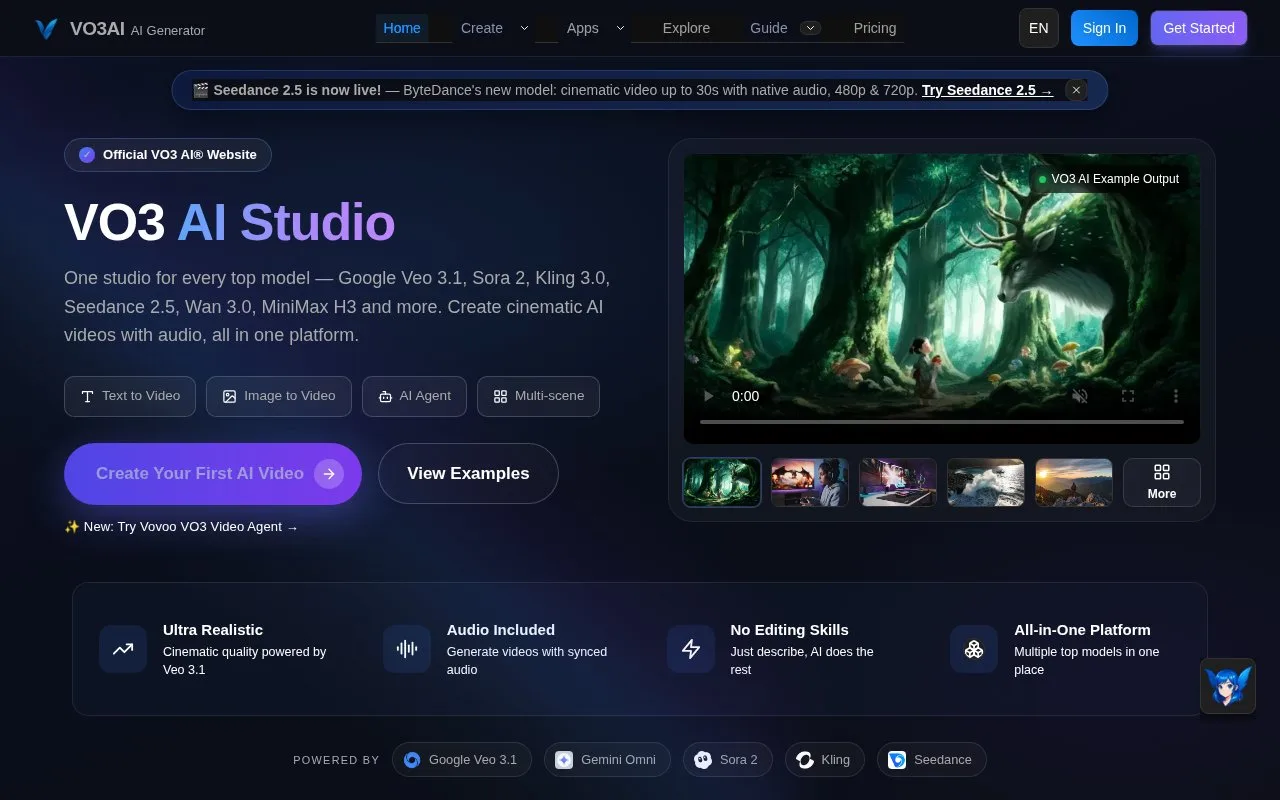This screenshot has height=800, width=1280.
Task: Click the video progress seek bar
Action: (942, 422)
